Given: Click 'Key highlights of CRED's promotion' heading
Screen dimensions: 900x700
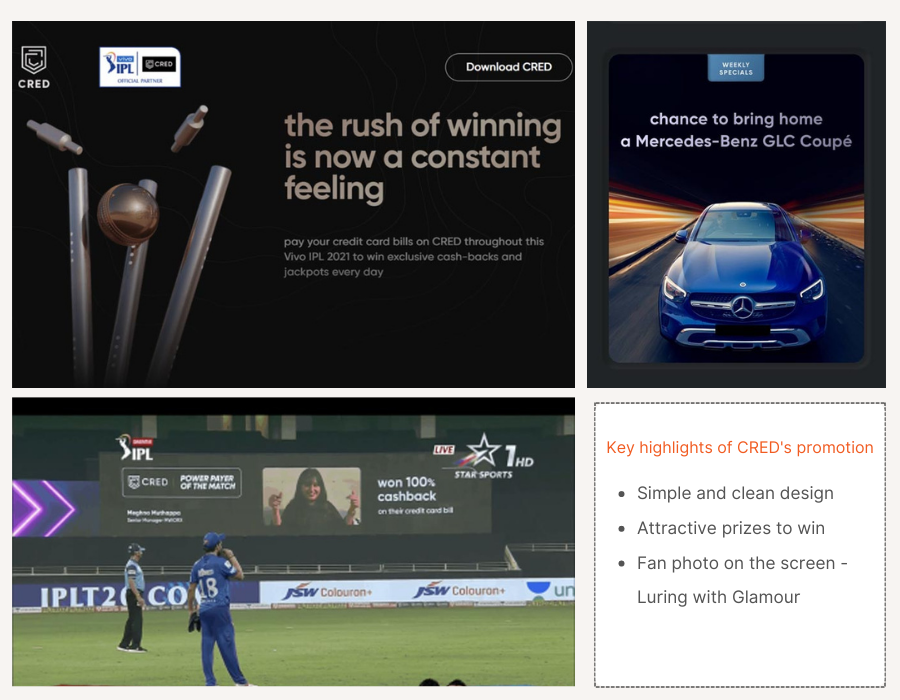Looking at the screenshot, I should (x=740, y=448).
